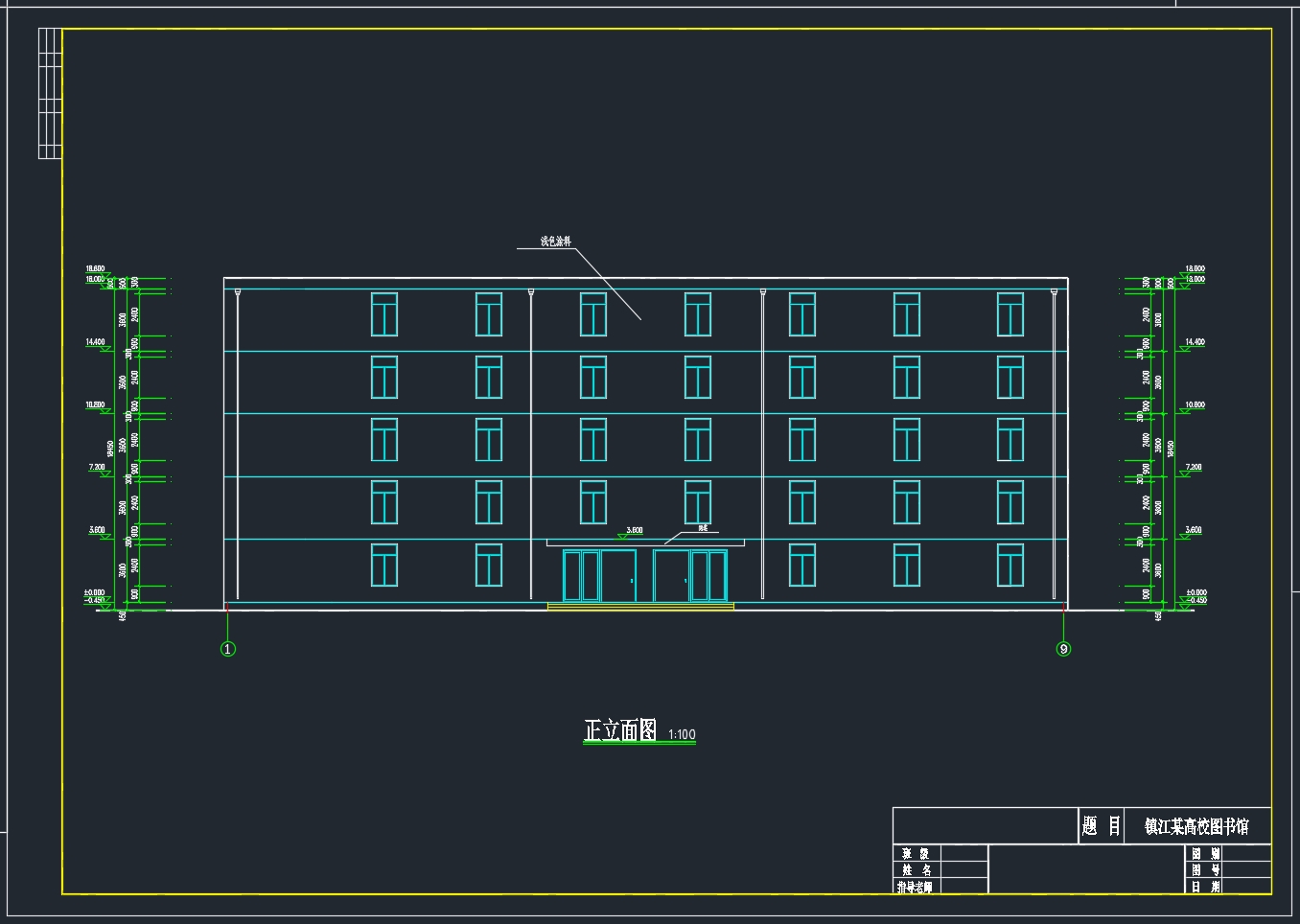Click the axis grid bubble numbered 1
Image resolution: width=1300 pixels, height=924 pixels.
tap(228, 649)
